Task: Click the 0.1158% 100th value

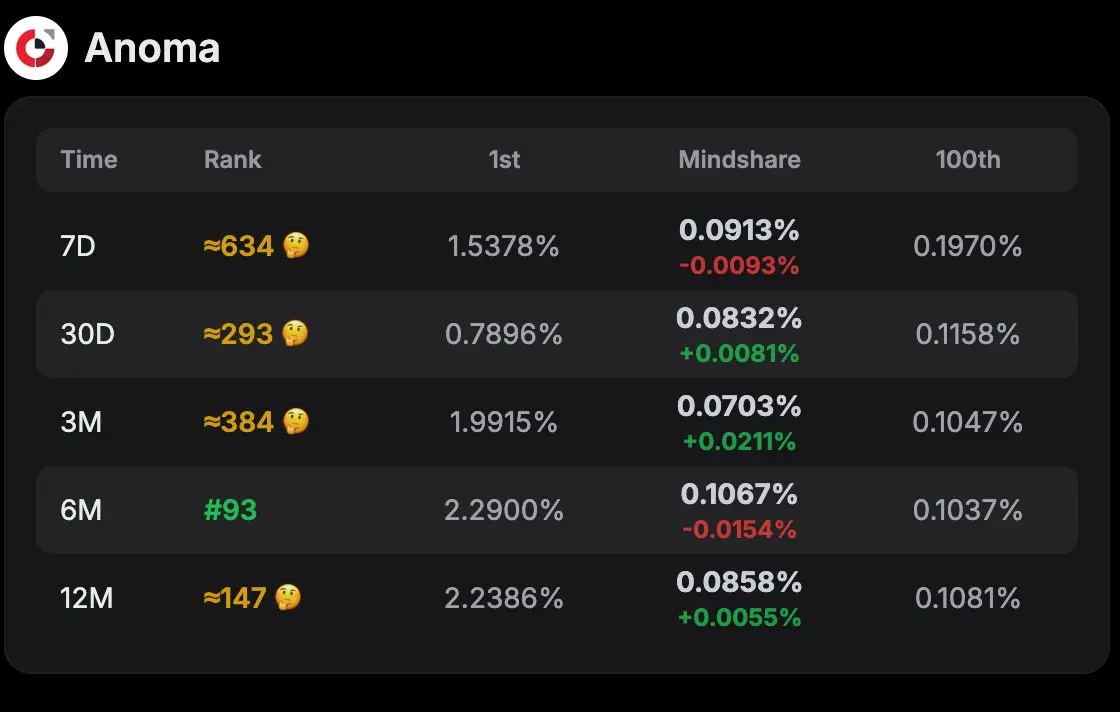Action: [x=968, y=334]
